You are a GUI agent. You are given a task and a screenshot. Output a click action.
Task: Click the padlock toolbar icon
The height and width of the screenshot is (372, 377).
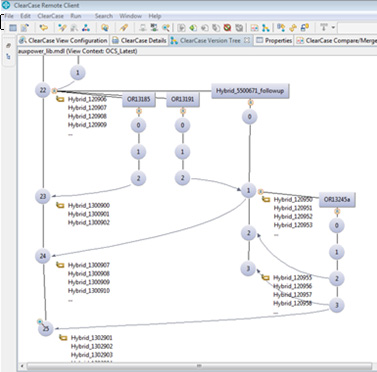coord(305,28)
